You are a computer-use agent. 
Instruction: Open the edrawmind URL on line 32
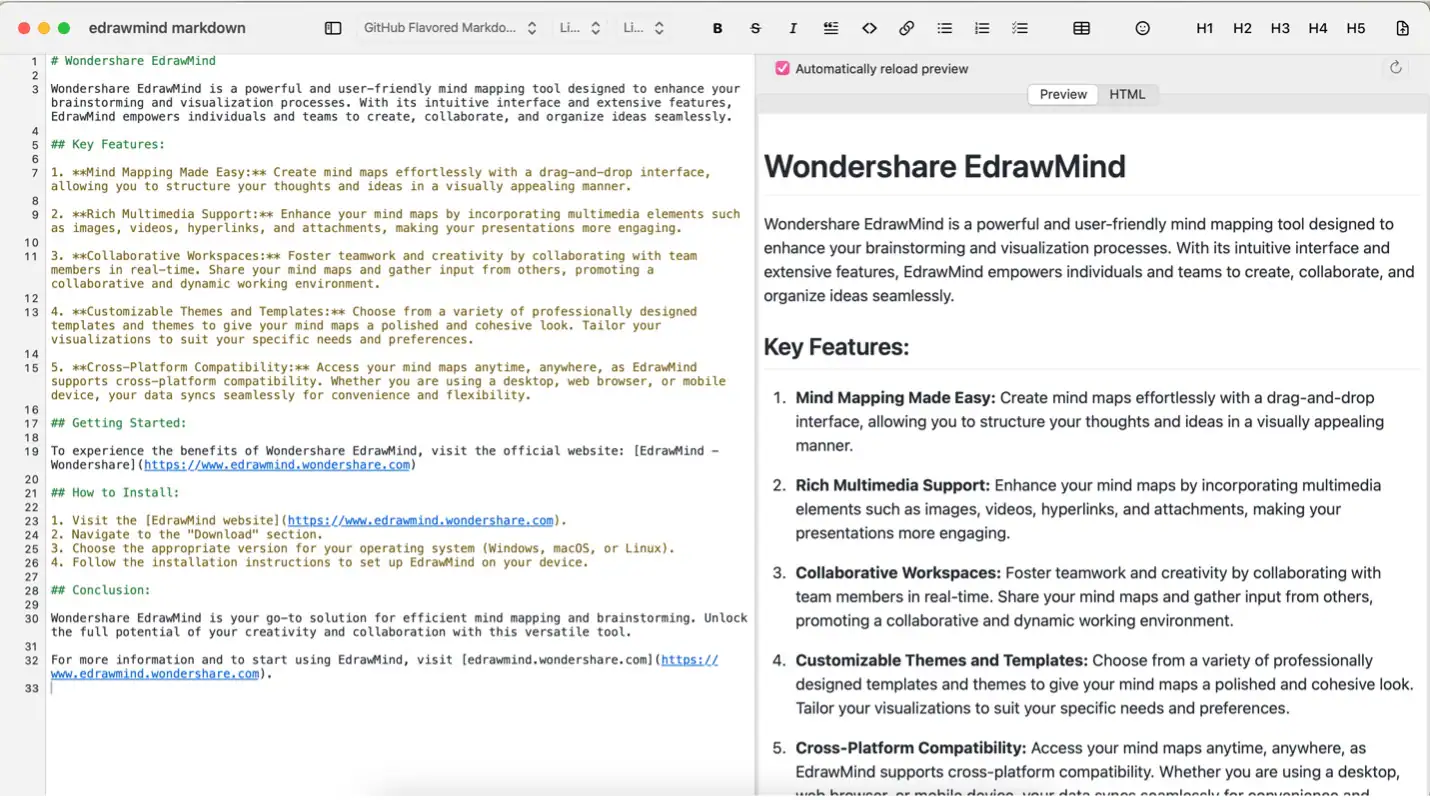tap(155, 674)
